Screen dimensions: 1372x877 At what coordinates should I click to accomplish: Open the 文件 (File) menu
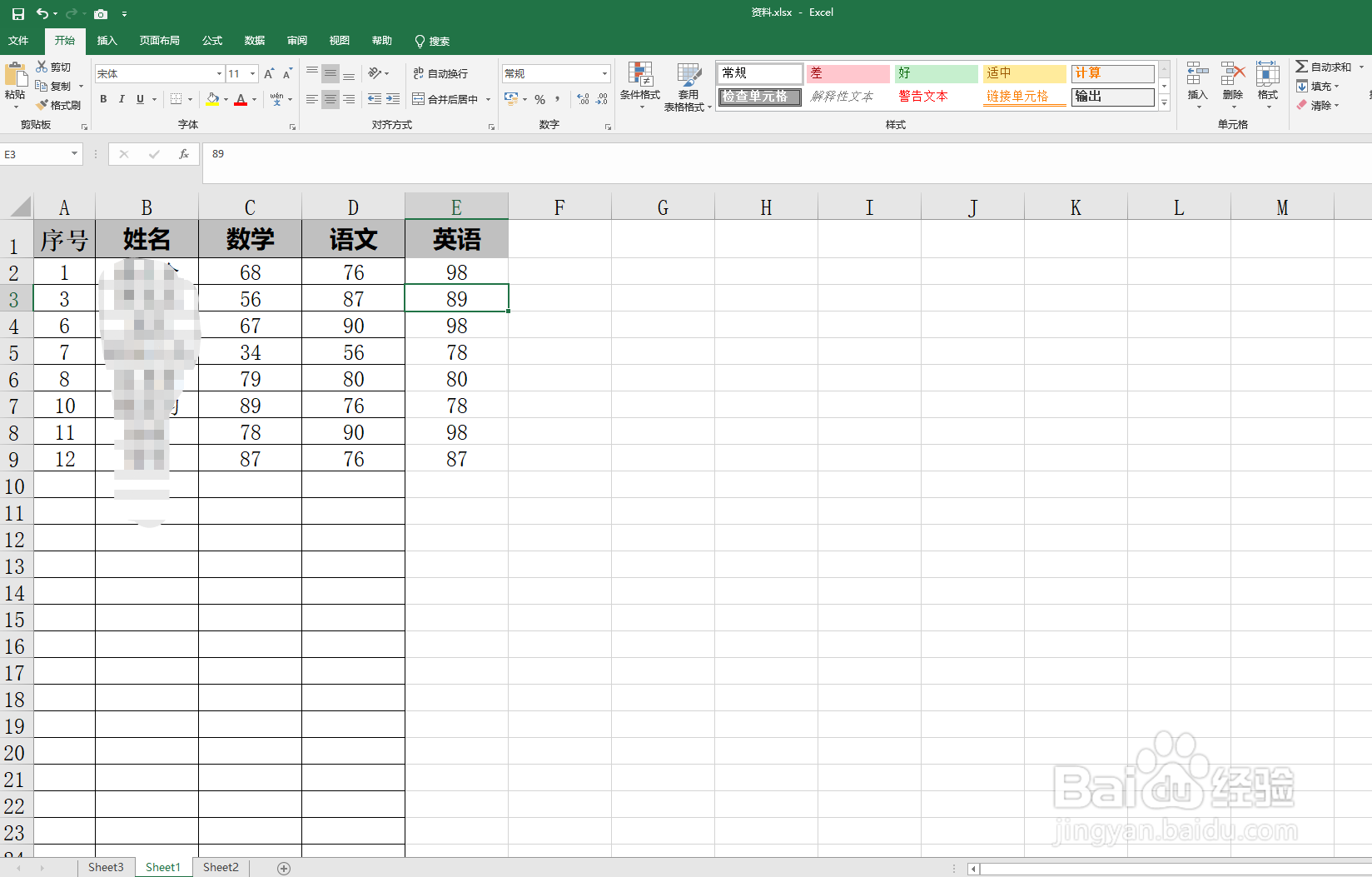coord(18,41)
